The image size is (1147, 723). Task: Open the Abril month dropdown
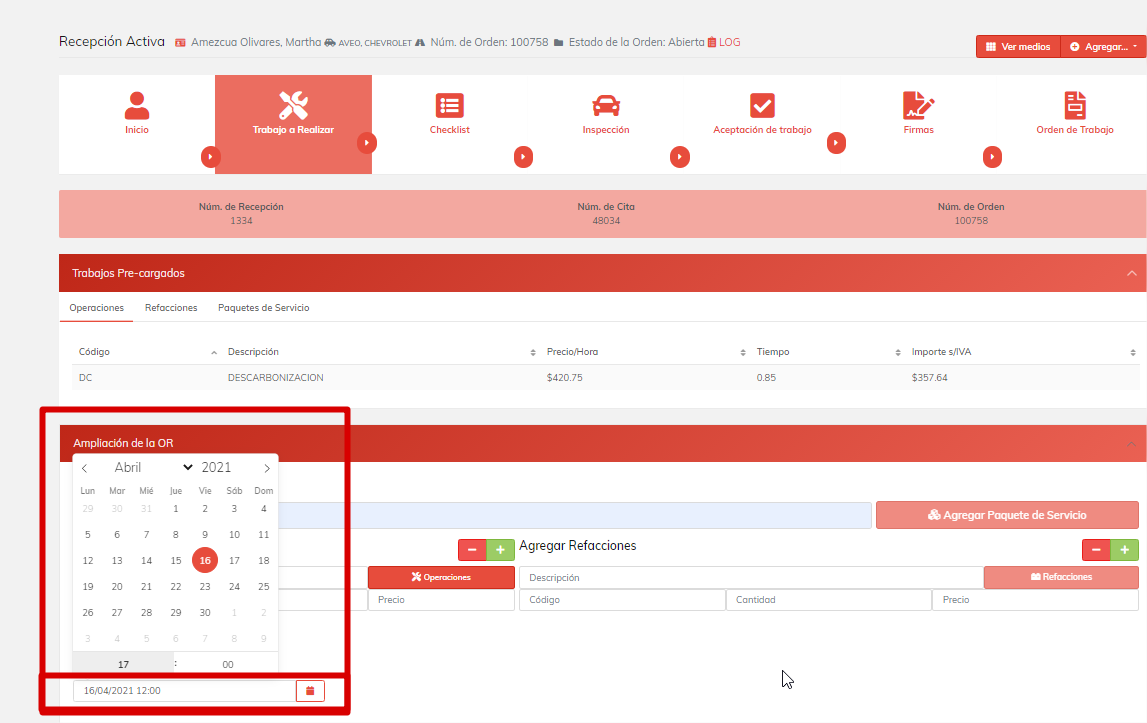point(153,468)
